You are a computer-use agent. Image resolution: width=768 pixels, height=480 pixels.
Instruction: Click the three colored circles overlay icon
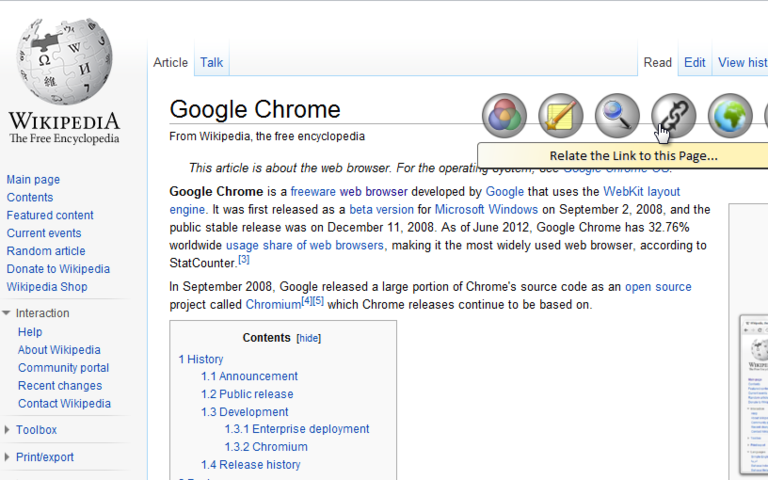click(504, 116)
